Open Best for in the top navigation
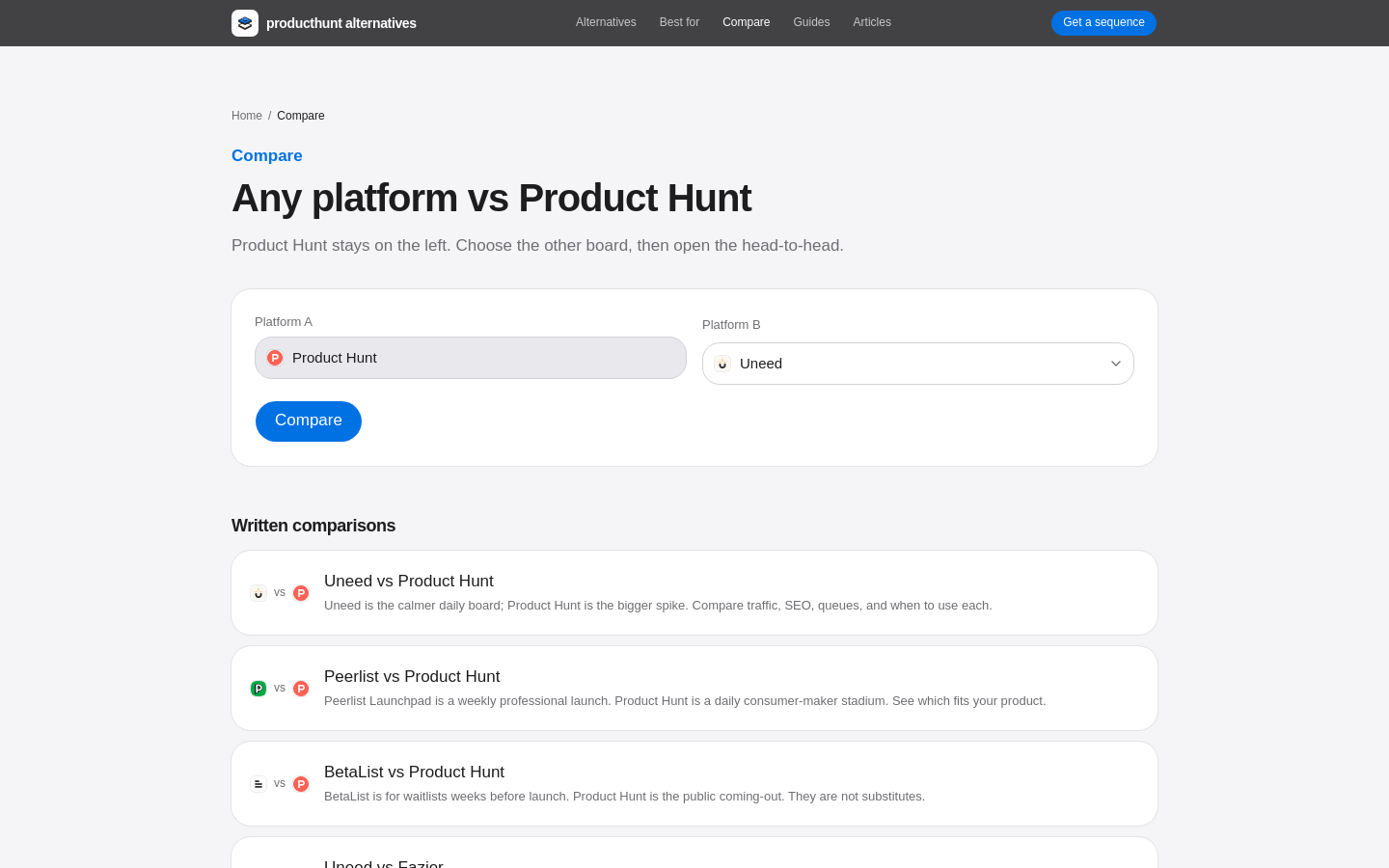 pos(679,22)
